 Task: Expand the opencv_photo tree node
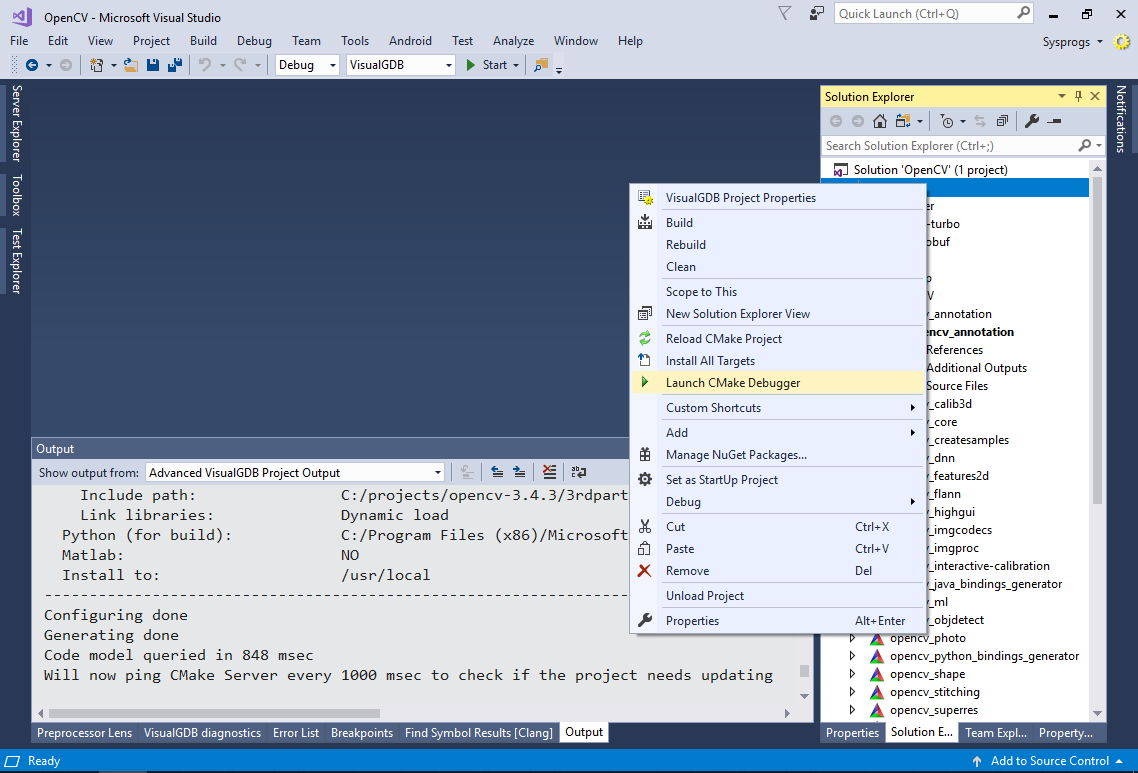(x=852, y=638)
